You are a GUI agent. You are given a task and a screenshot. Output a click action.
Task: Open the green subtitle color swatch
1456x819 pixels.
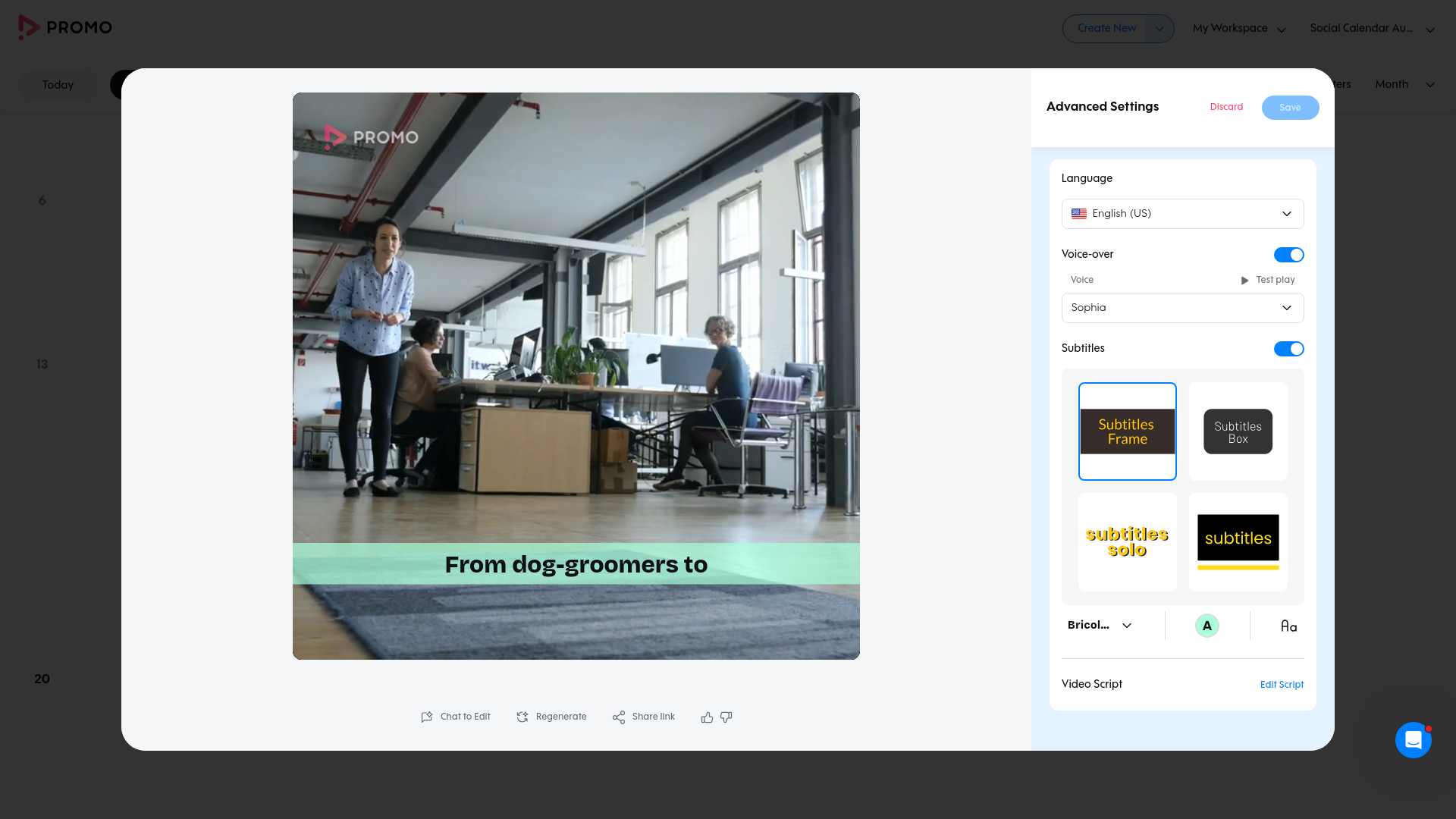pyautogui.click(x=1207, y=626)
